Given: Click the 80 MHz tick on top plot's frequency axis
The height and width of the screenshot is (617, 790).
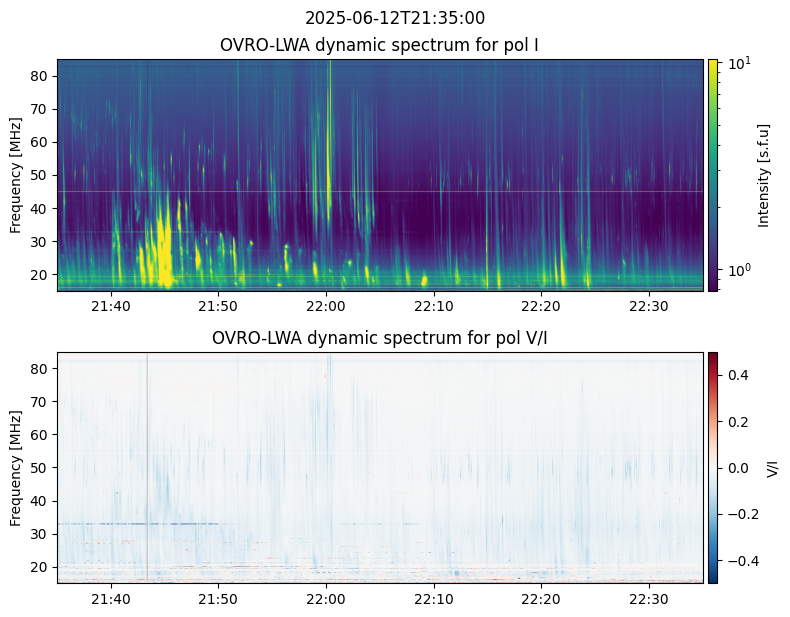Looking at the screenshot, I should 42,76.
